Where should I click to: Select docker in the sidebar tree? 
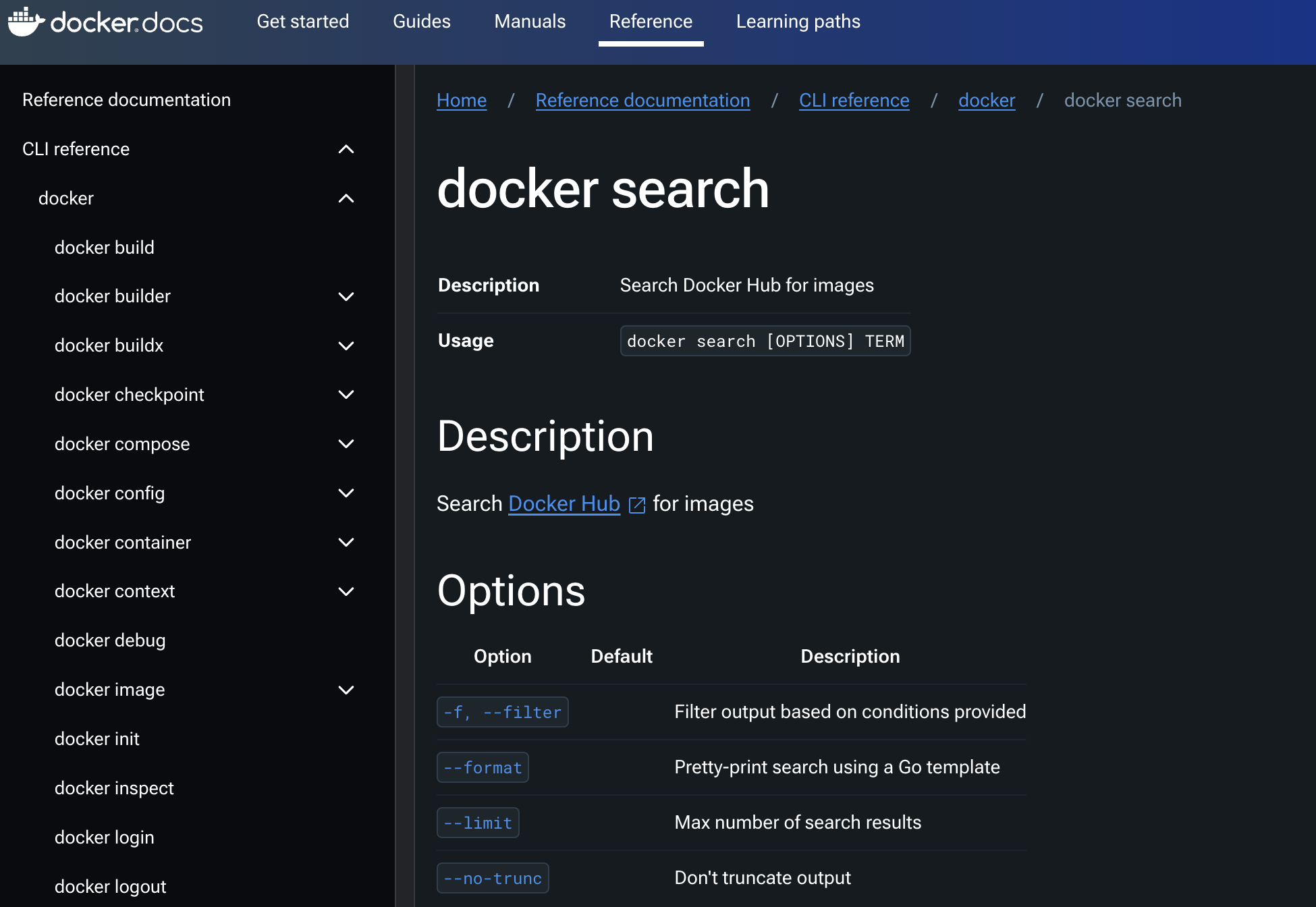[x=66, y=198]
